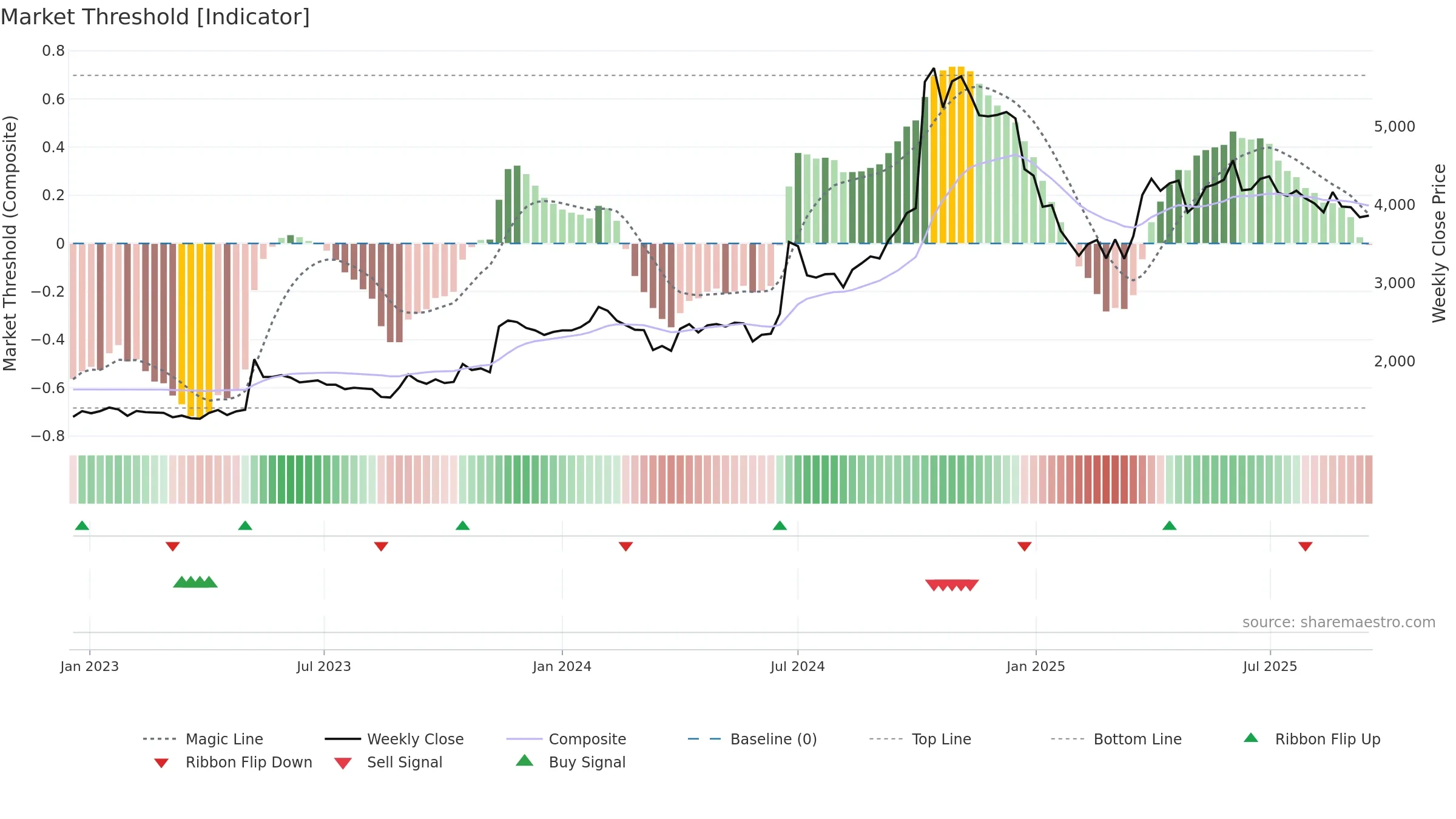
Task: Click the 0 left axis tick label
Action: [x=60, y=243]
